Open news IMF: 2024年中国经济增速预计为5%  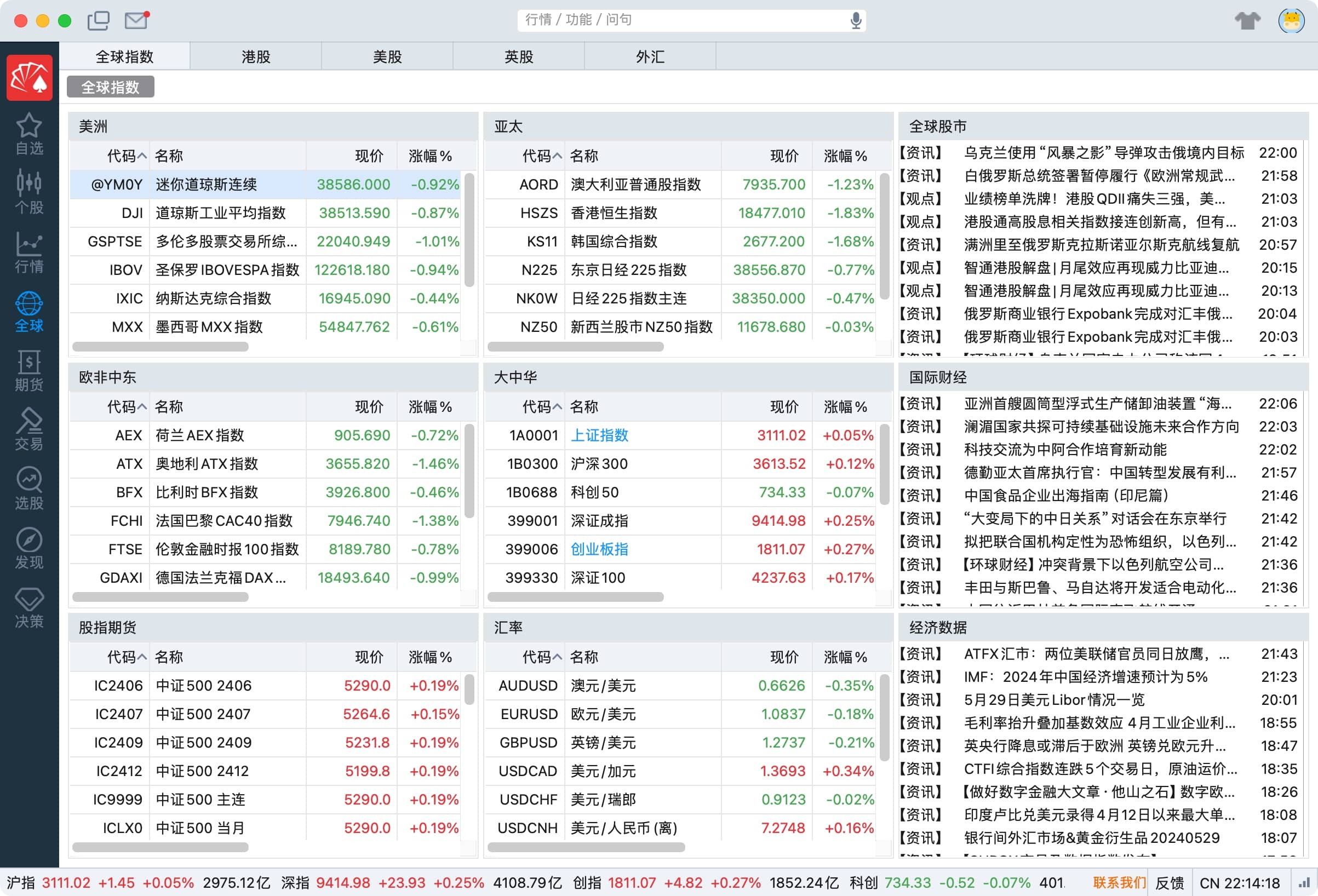tap(1086, 677)
